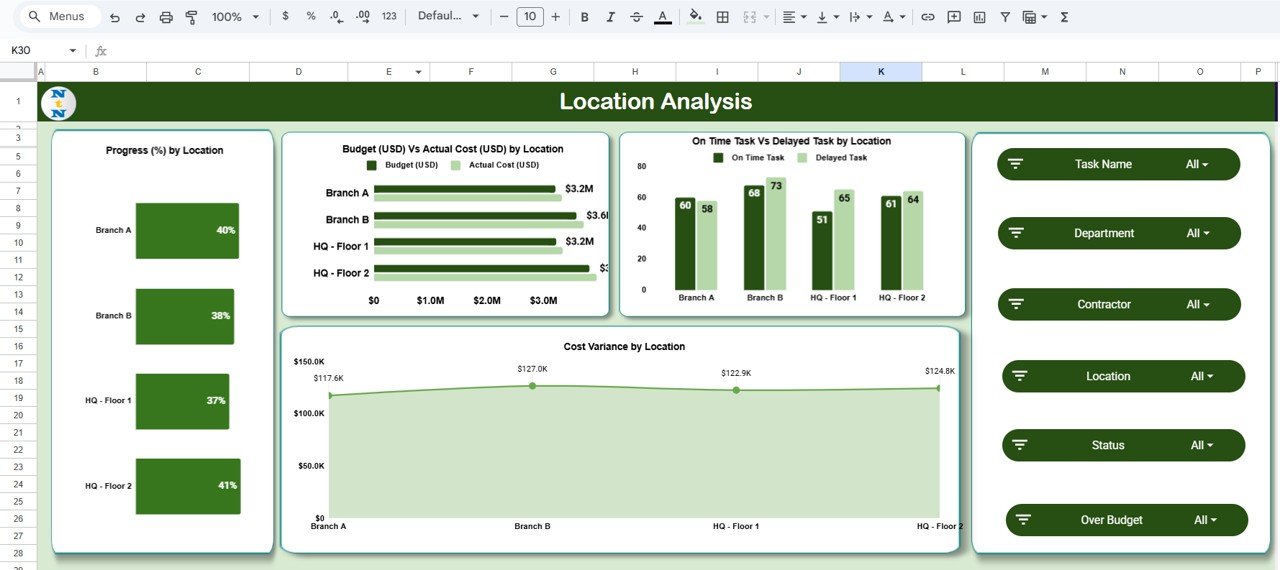Open the Functions sigma icon
Image resolution: width=1280 pixels, height=570 pixels.
pos(1064,17)
